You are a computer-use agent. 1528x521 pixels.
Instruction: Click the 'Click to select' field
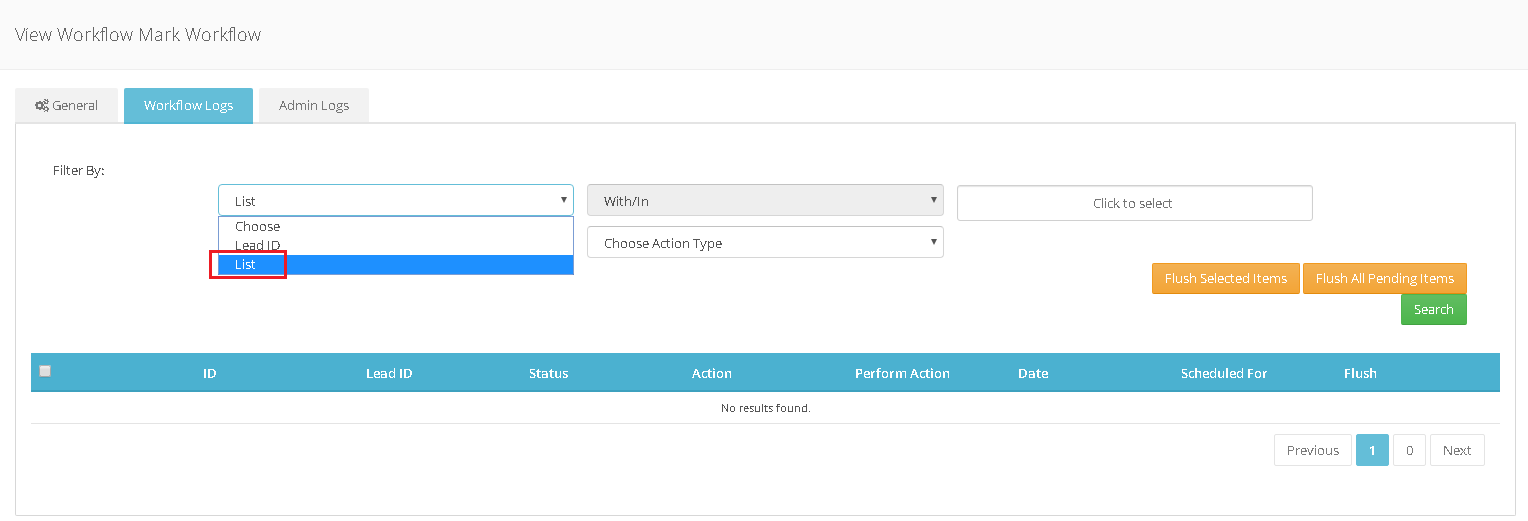[1134, 203]
